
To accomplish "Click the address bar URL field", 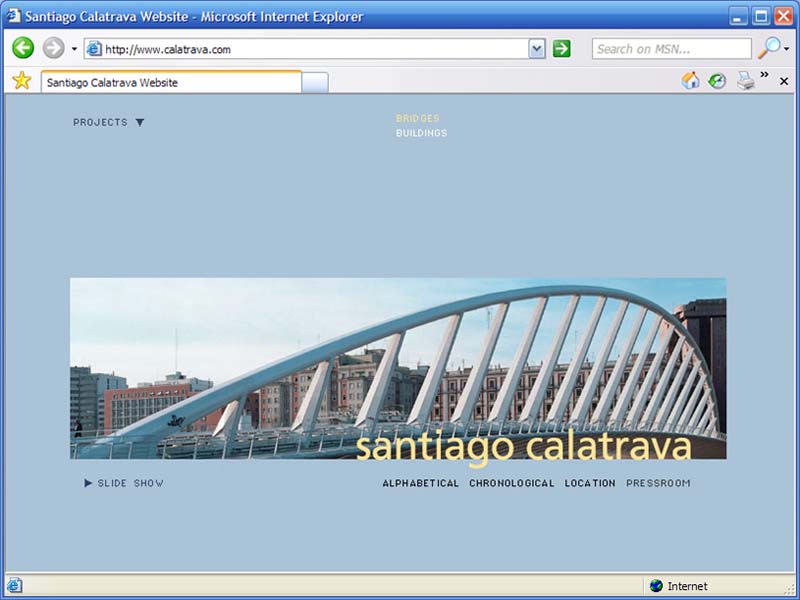I will click(x=315, y=49).
